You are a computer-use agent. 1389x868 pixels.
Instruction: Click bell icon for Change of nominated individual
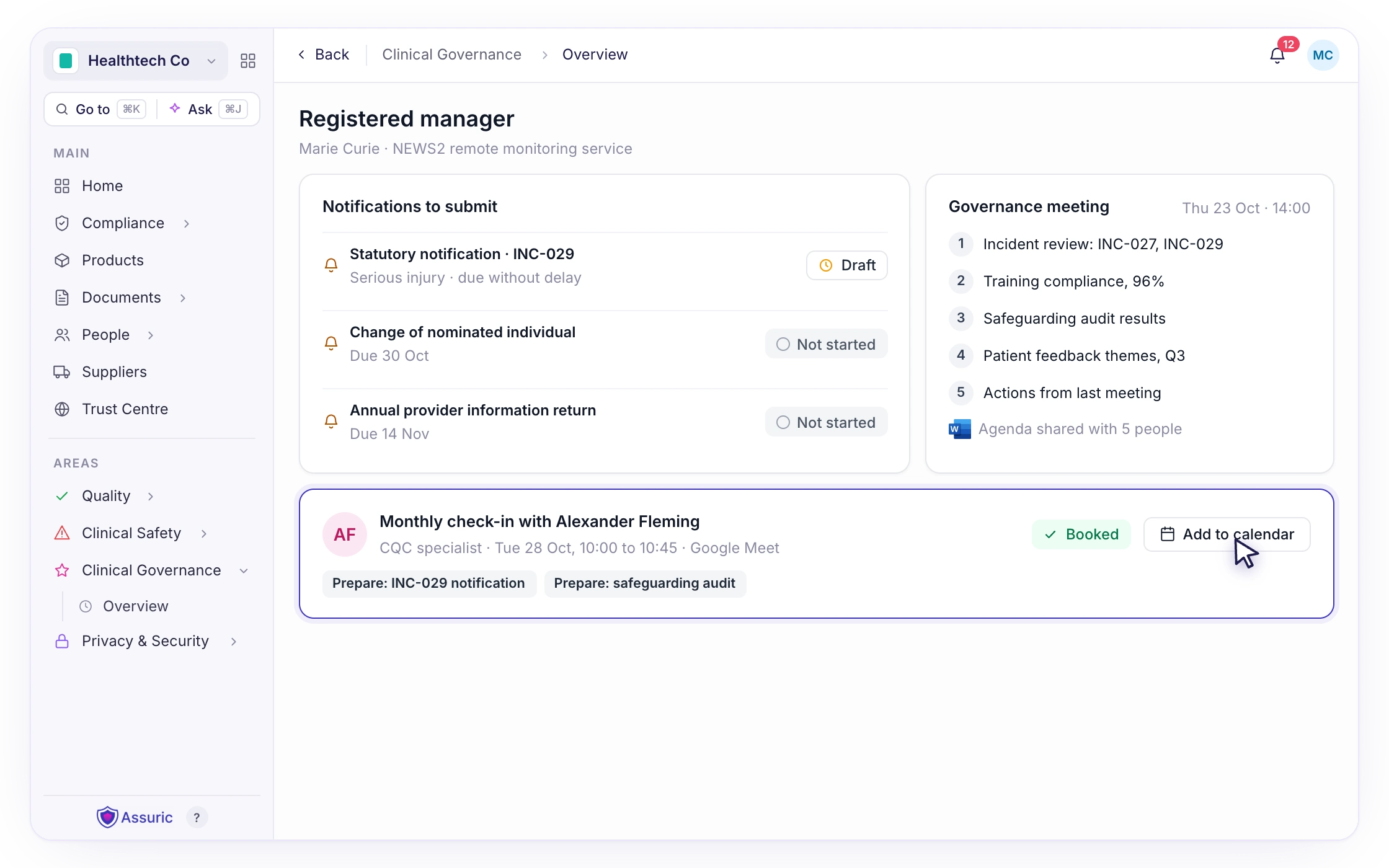[331, 343]
